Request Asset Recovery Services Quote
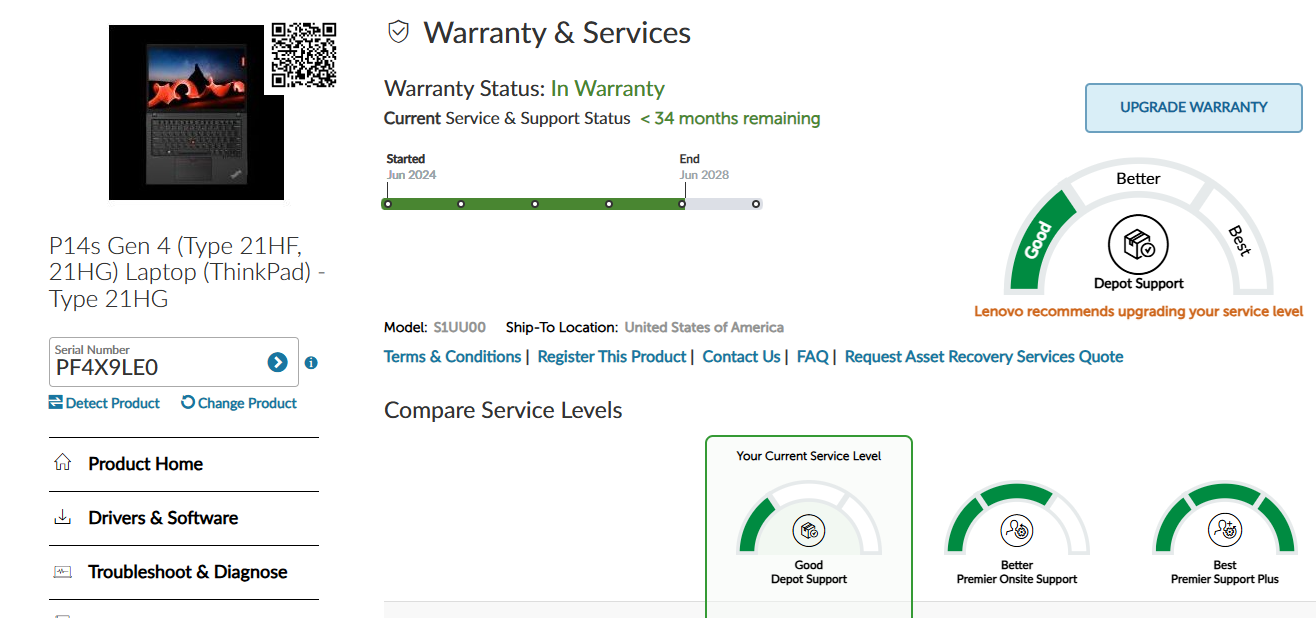 [983, 357]
